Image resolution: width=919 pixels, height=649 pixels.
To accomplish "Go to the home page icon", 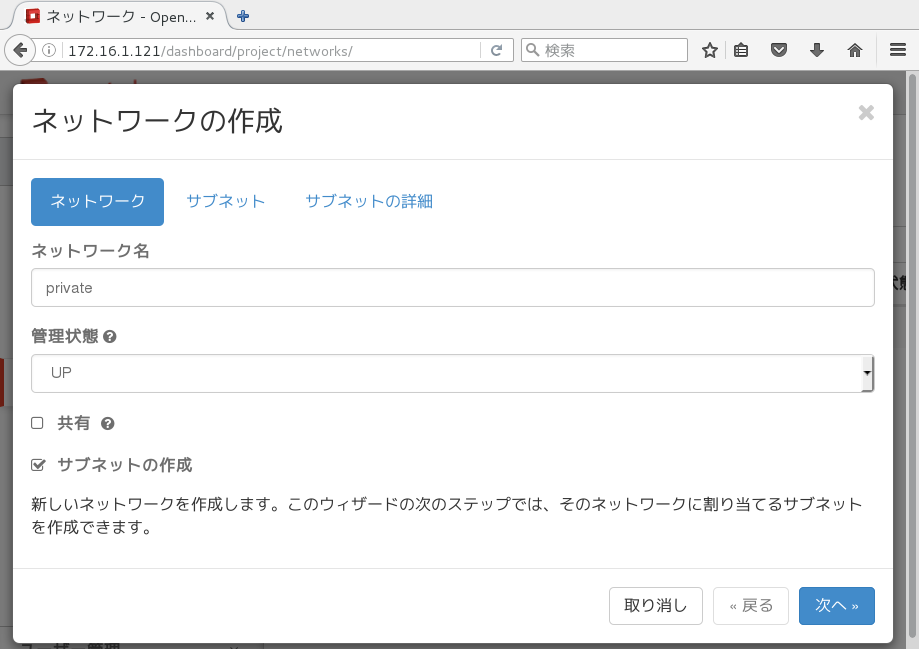I will point(855,50).
